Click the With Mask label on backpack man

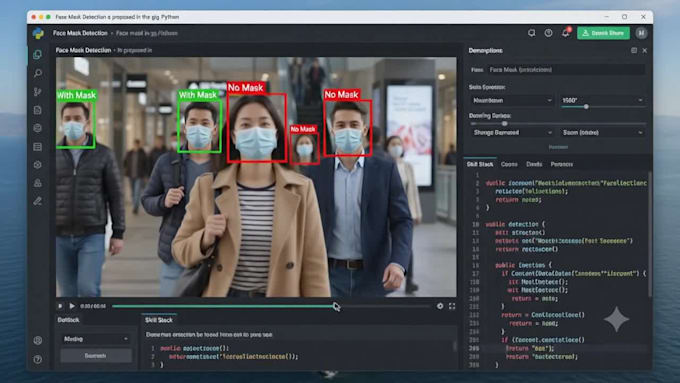point(198,95)
